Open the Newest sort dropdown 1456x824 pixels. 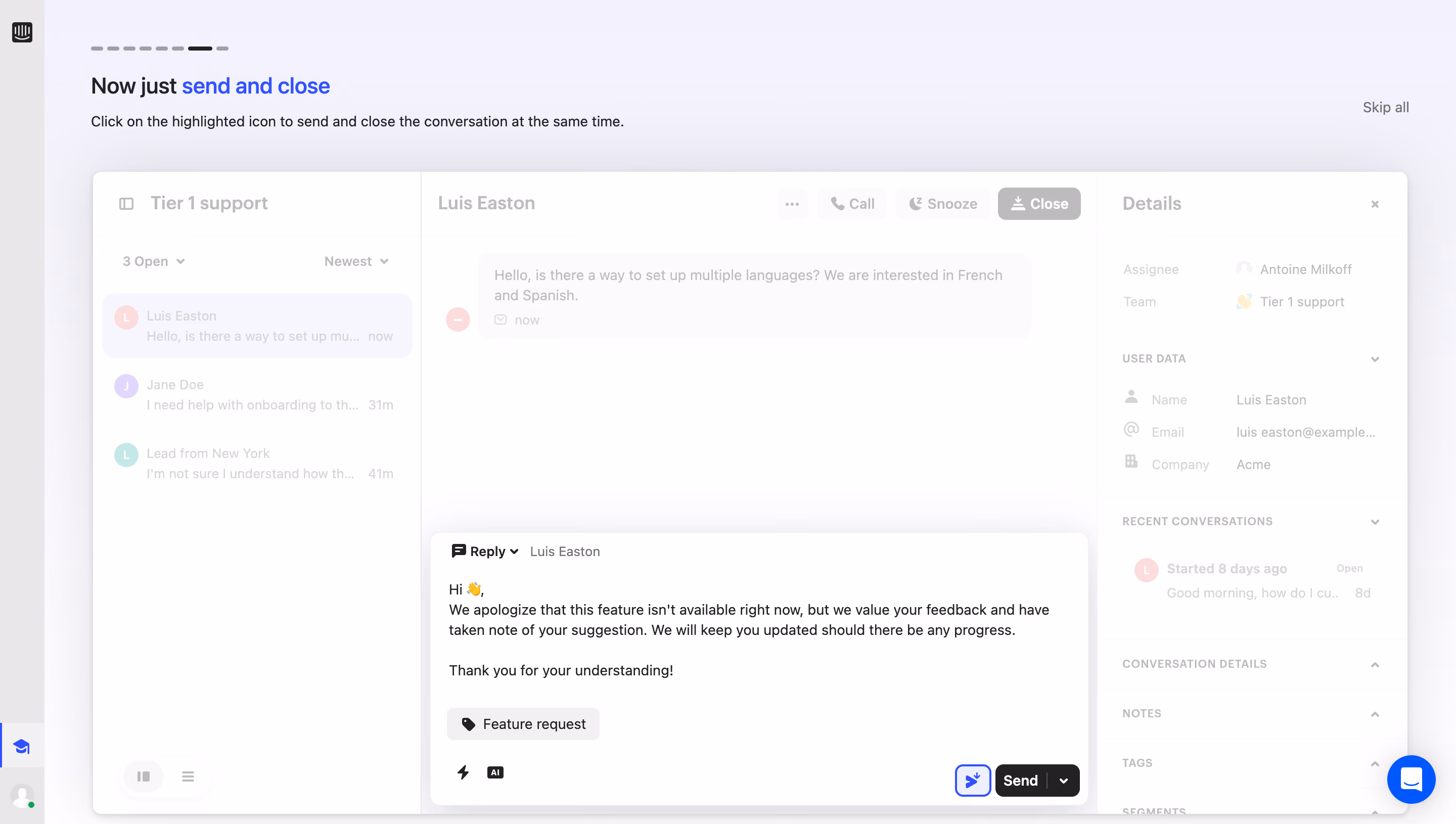tap(356, 261)
